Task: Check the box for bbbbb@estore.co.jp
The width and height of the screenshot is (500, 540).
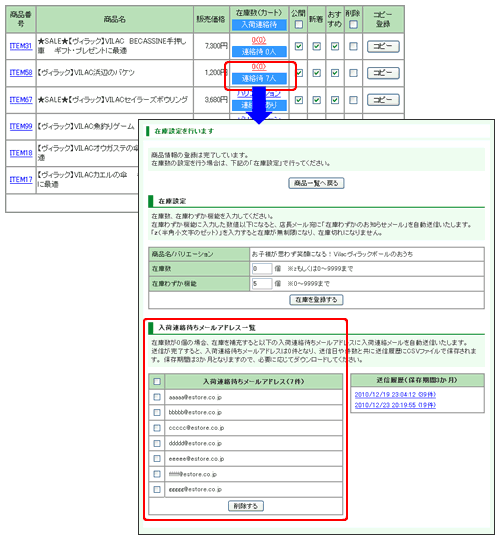Action: (x=157, y=412)
